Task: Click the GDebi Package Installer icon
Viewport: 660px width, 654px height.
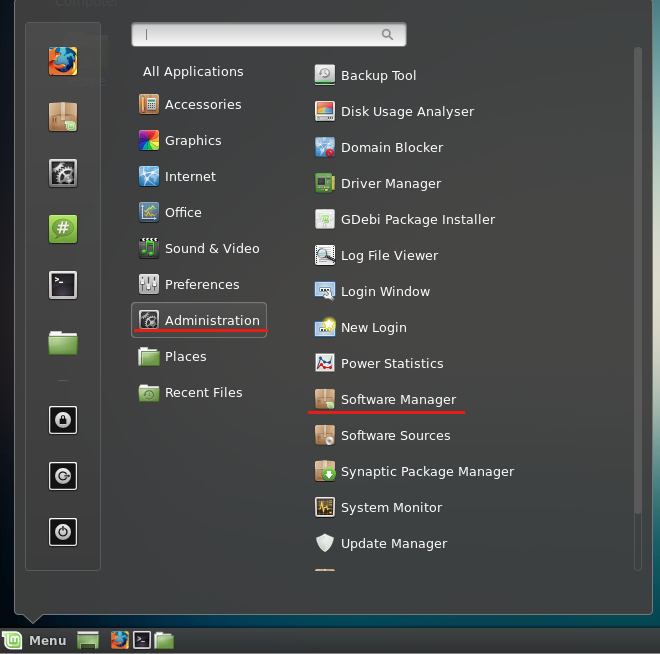Action: click(325, 219)
